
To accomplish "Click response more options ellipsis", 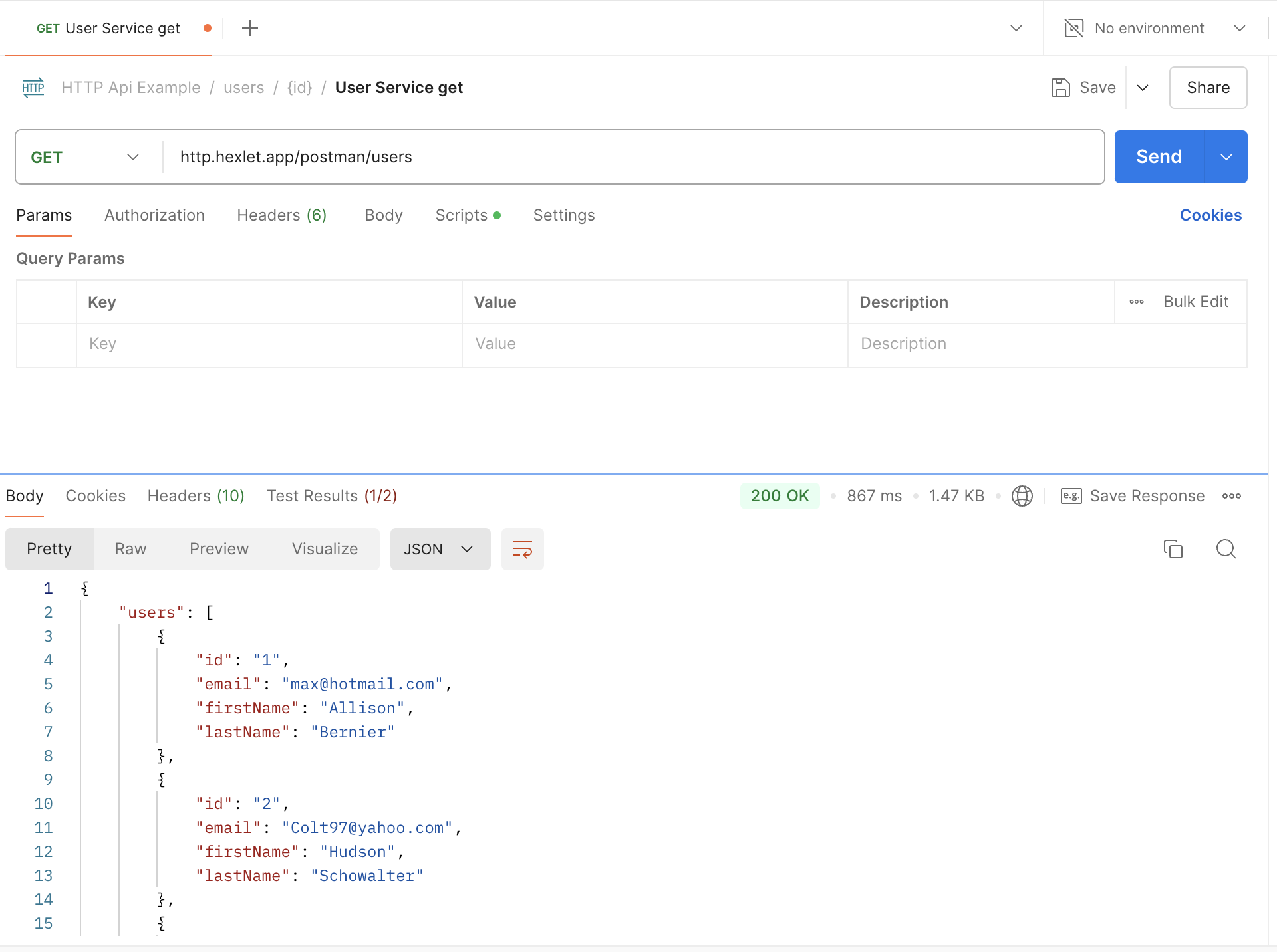I will point(1232,496).
